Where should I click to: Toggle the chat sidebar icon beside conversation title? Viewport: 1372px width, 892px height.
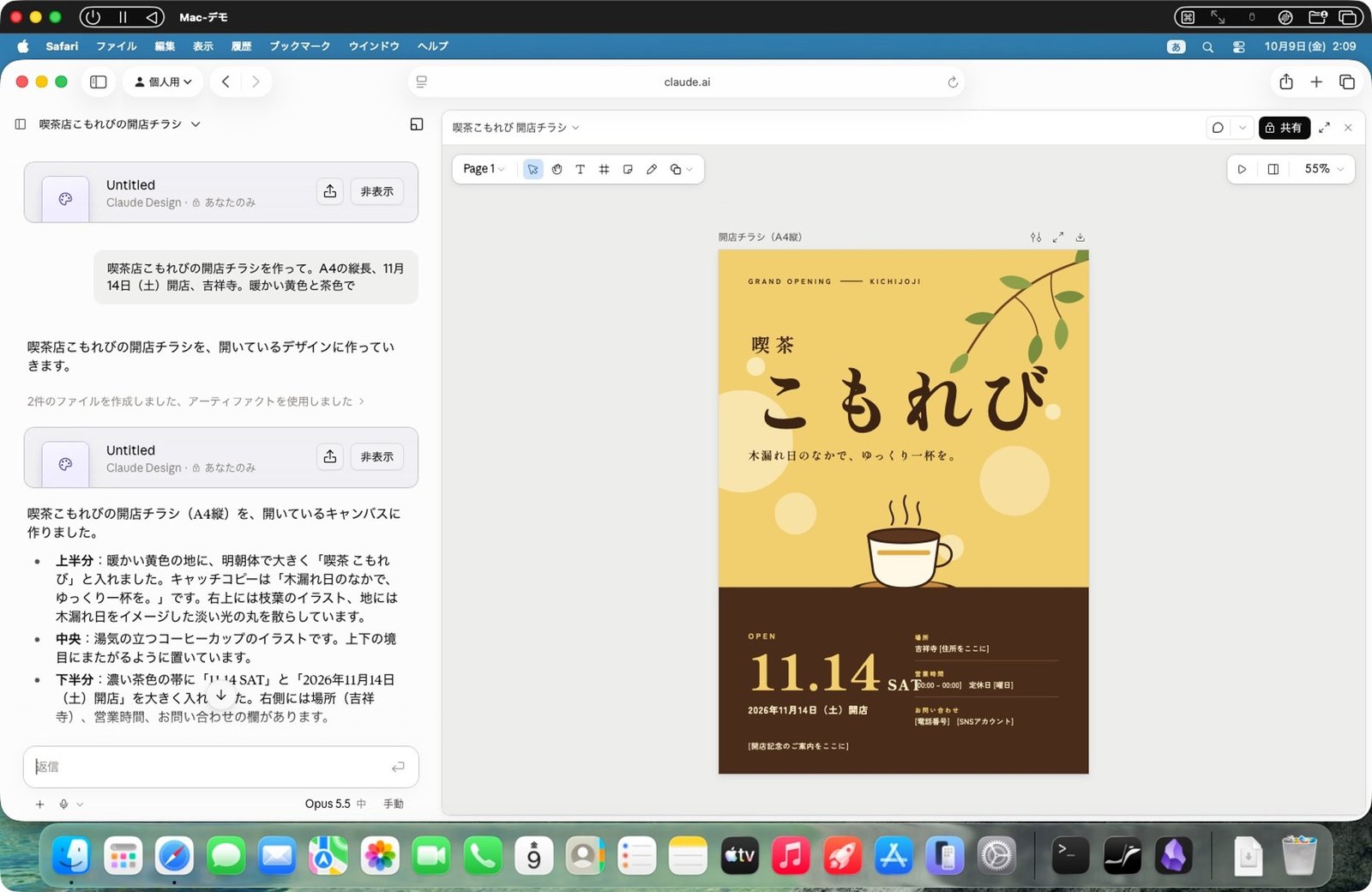(x=21, y=124)
